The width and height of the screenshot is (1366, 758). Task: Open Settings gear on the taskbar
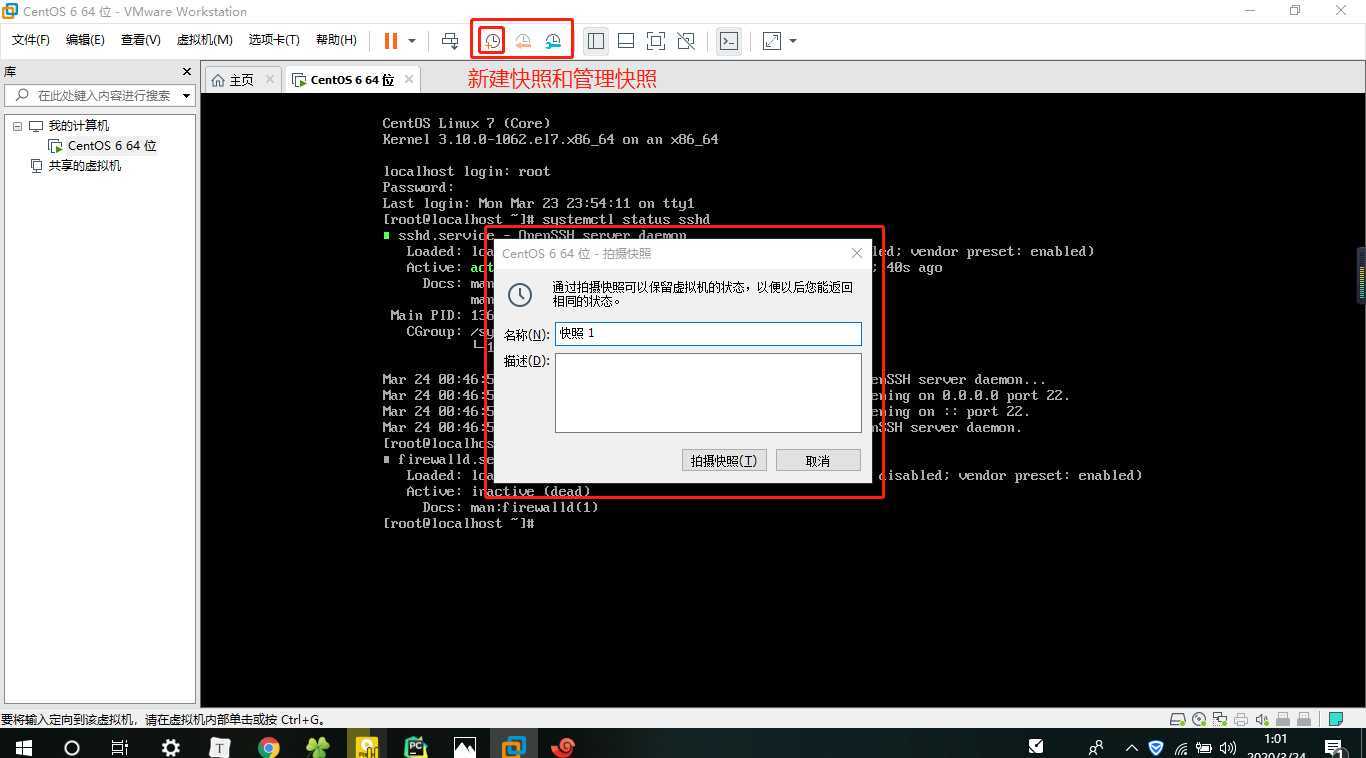click(170, 746)
